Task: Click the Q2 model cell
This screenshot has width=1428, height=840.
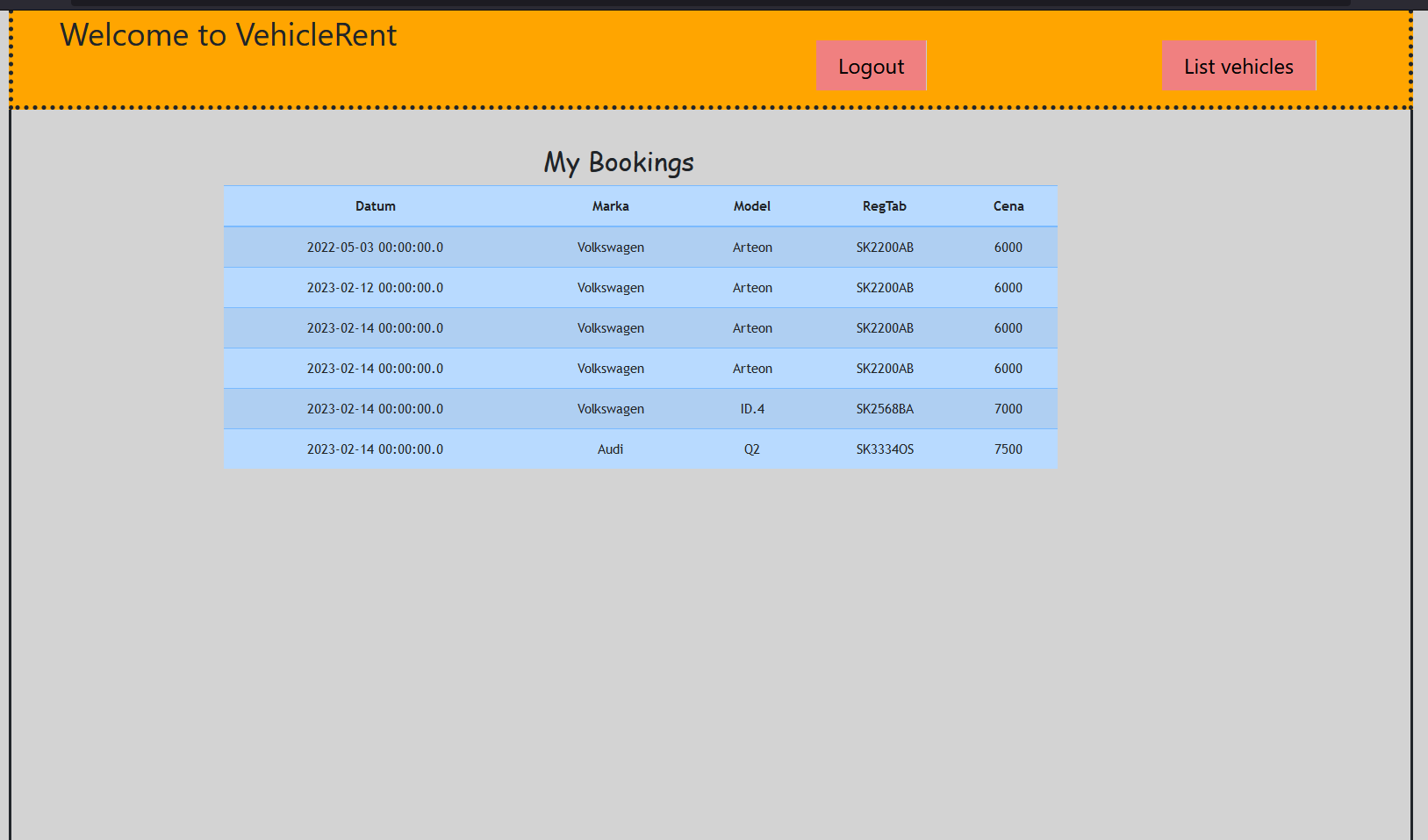Action: pos(752,449)
